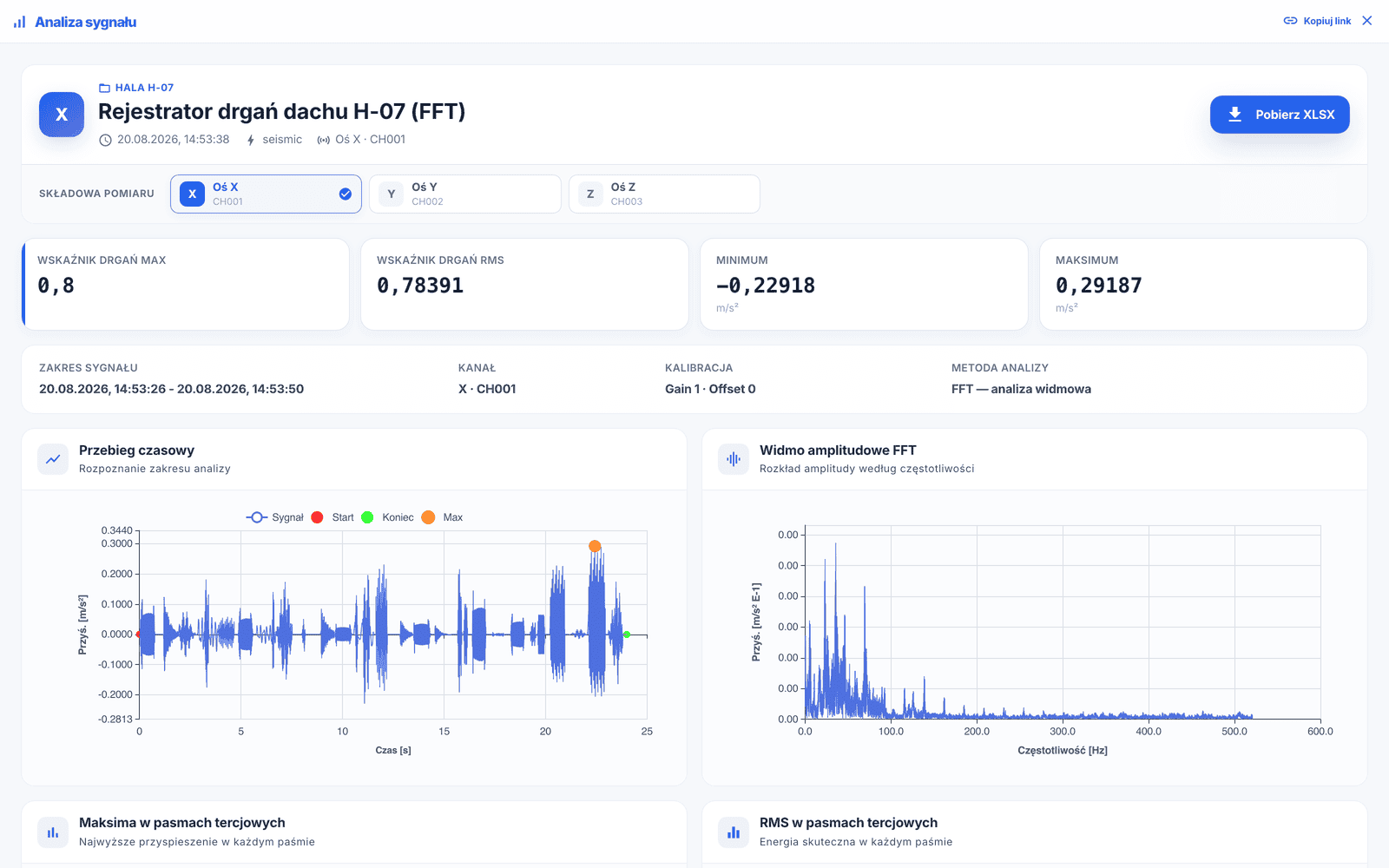Click the Y badge on the Oś Y card
Image resolution: width=1389 pixels, height=868 pixels.
pos(392,194)
